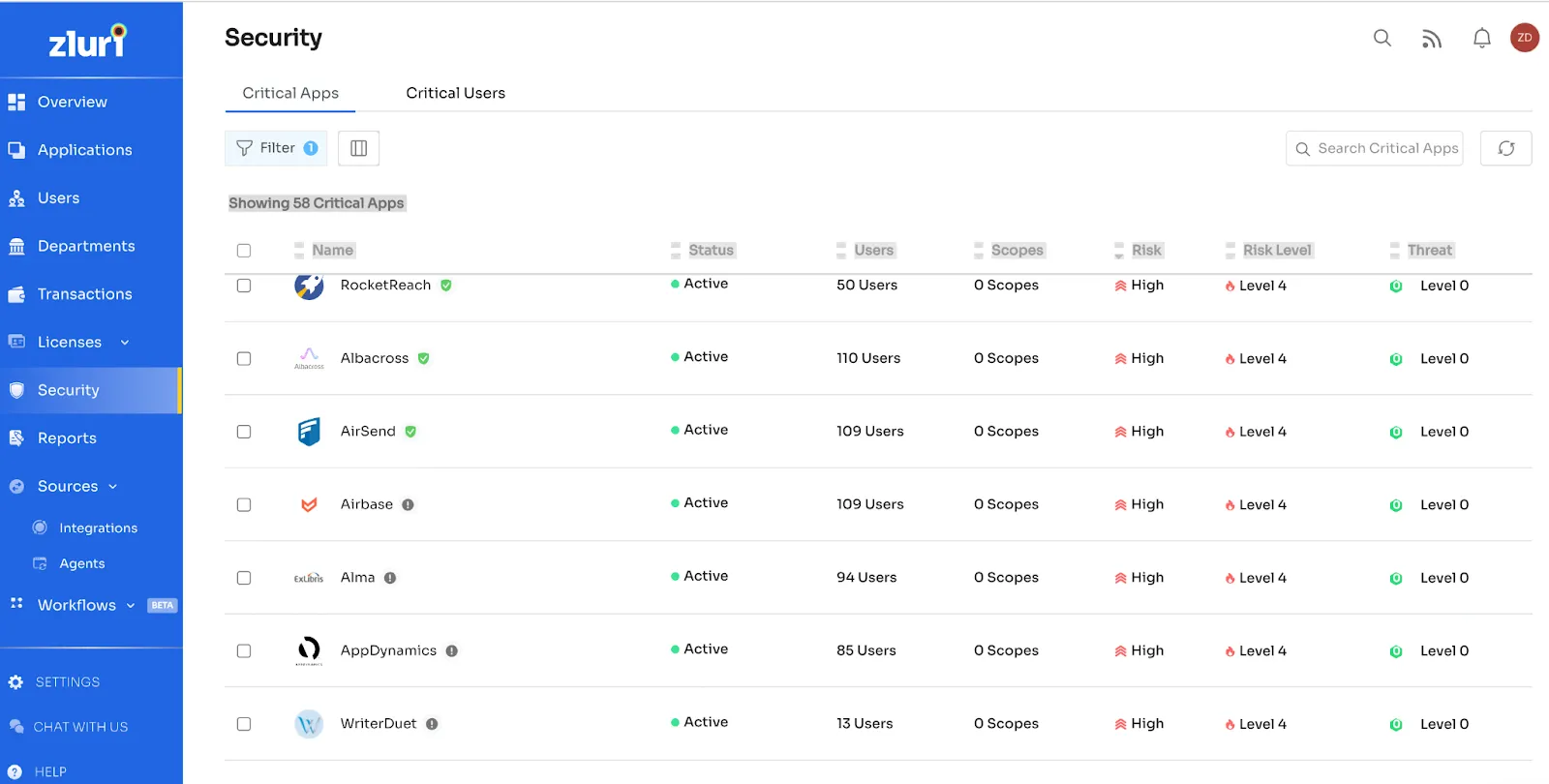Select the RocketReach row checkbox
This screenshot has width=1549, height=784.
click(244, 286)
